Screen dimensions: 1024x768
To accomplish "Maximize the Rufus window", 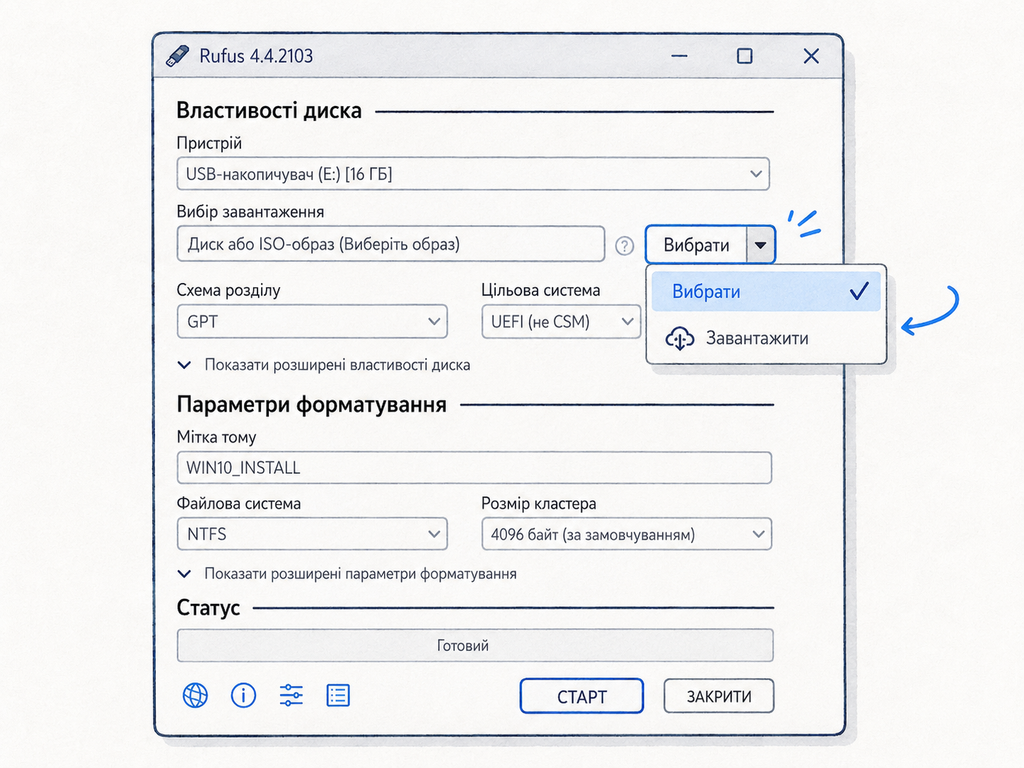I will [744, 56].
